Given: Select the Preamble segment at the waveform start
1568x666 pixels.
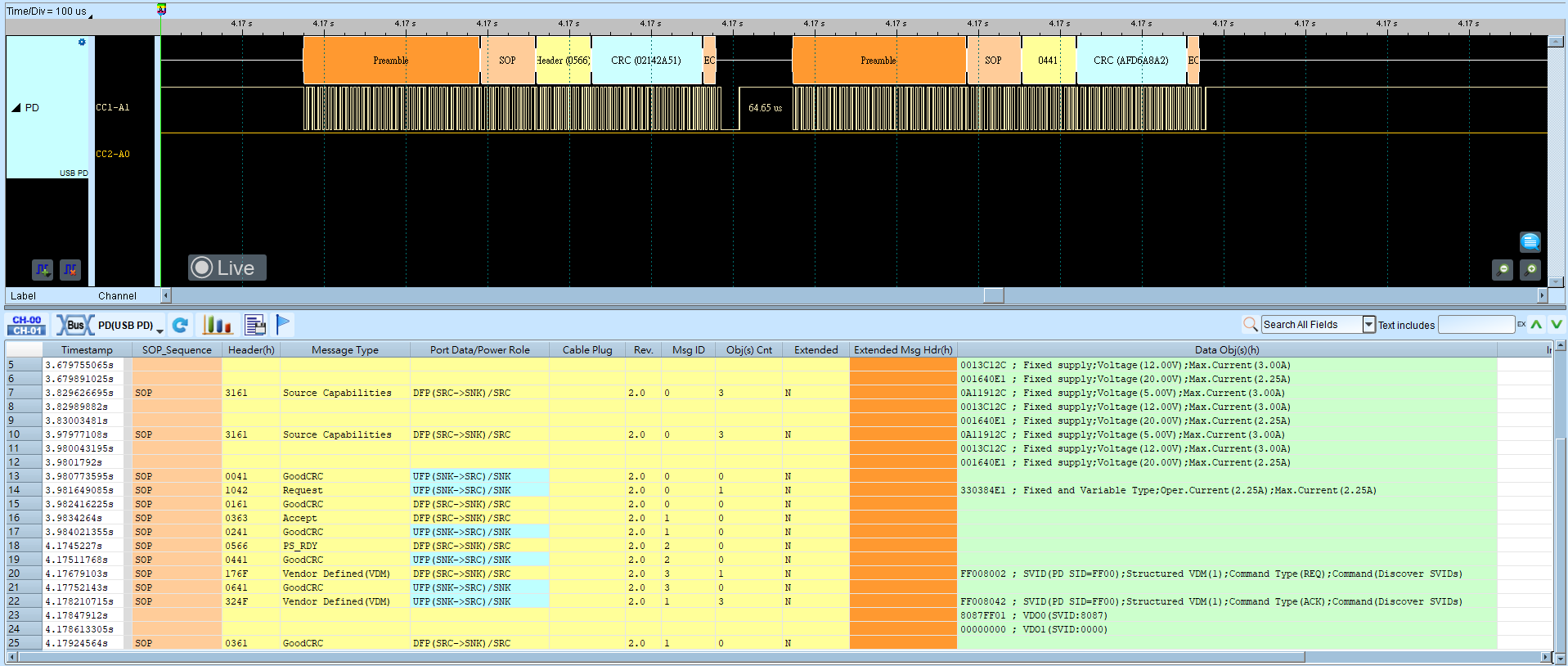Looking at the screenshot, I should (391, 61).
